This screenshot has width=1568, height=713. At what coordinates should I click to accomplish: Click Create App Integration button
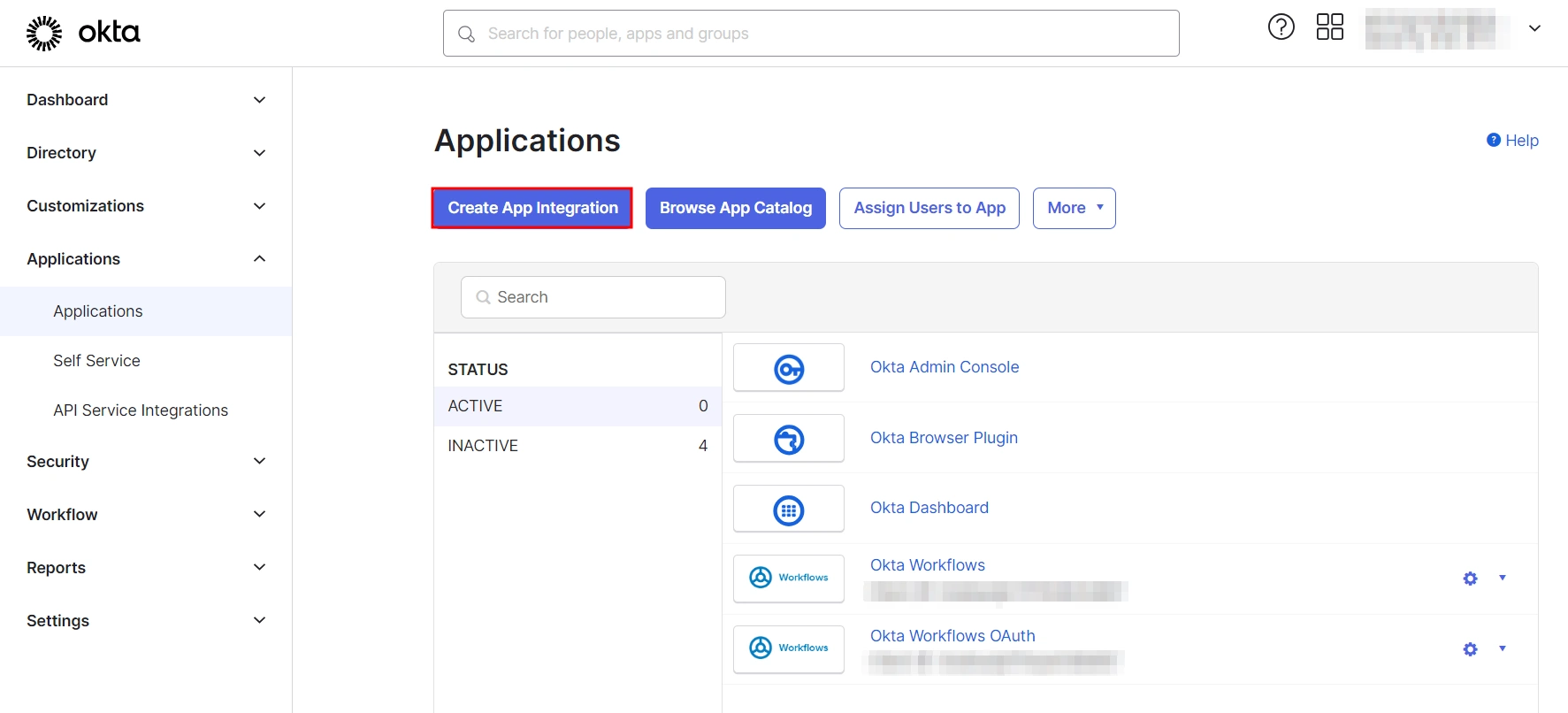click(x=532, y=208)
